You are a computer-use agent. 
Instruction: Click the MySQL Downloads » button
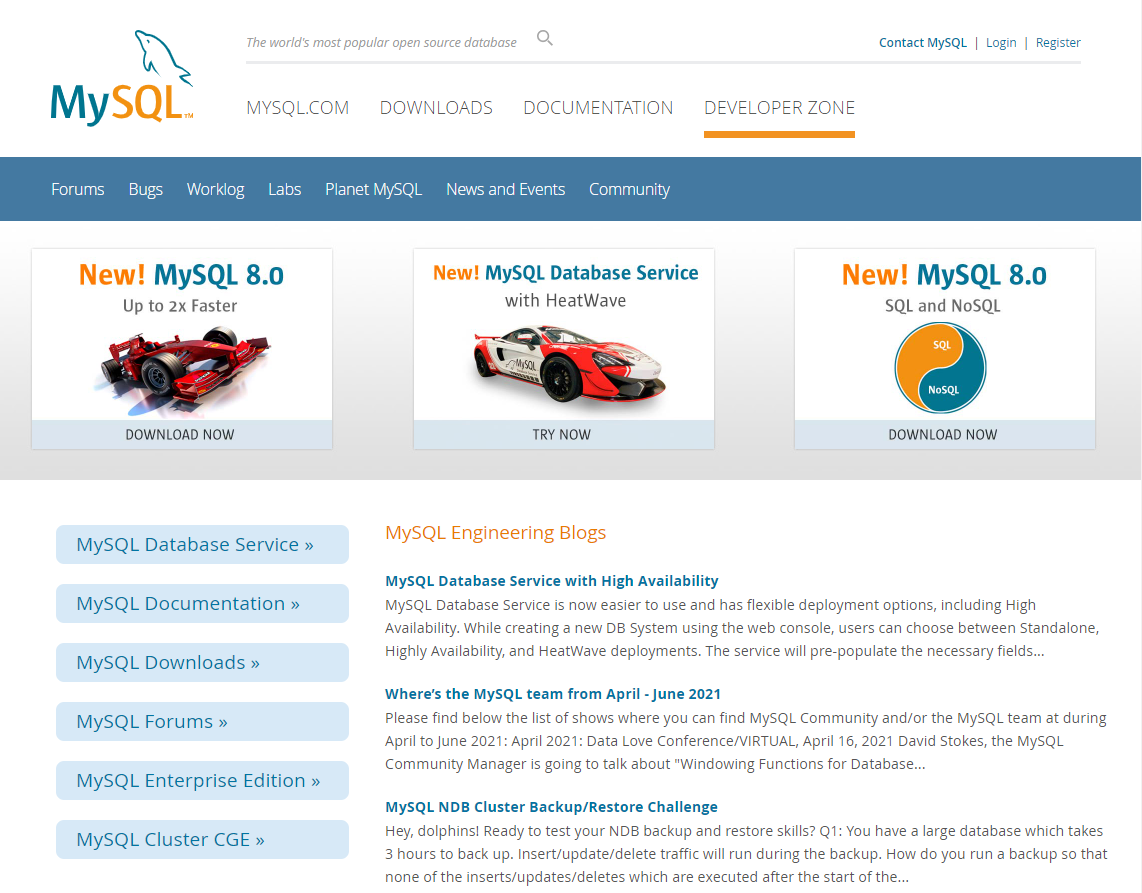click(202, 662)
